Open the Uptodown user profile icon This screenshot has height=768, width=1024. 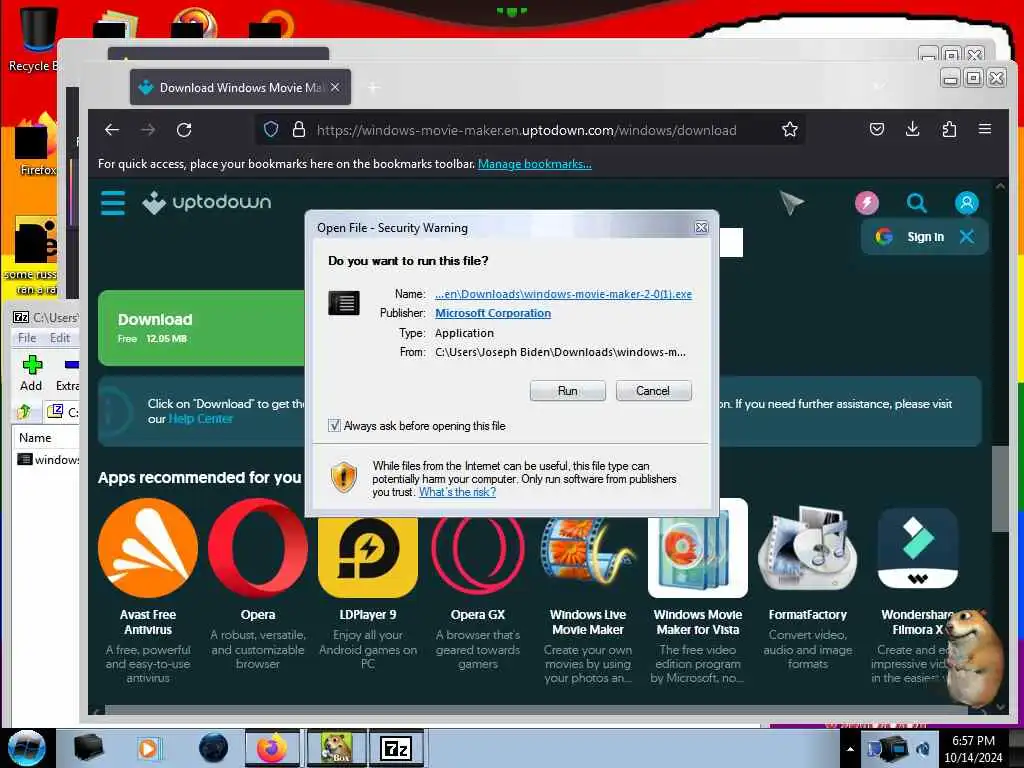967,203
